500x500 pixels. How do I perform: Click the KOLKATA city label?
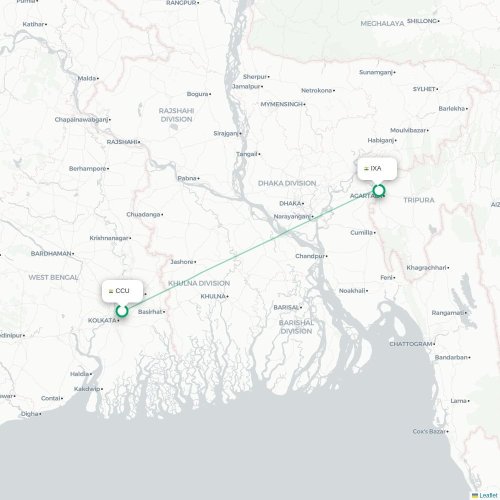point(102,320)
